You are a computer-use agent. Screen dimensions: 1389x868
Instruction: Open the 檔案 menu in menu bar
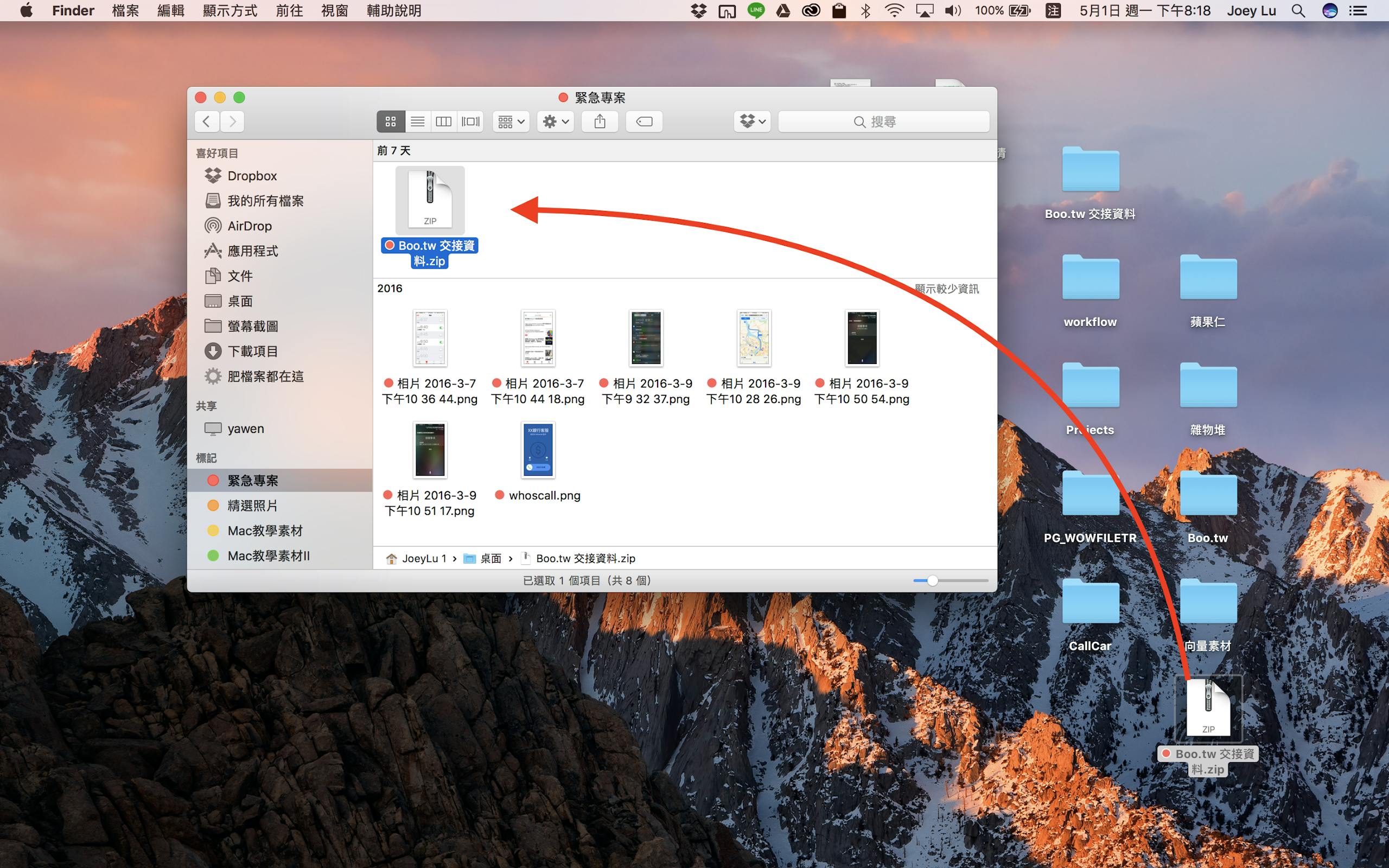pyautogui.click(x=125, y=10)
